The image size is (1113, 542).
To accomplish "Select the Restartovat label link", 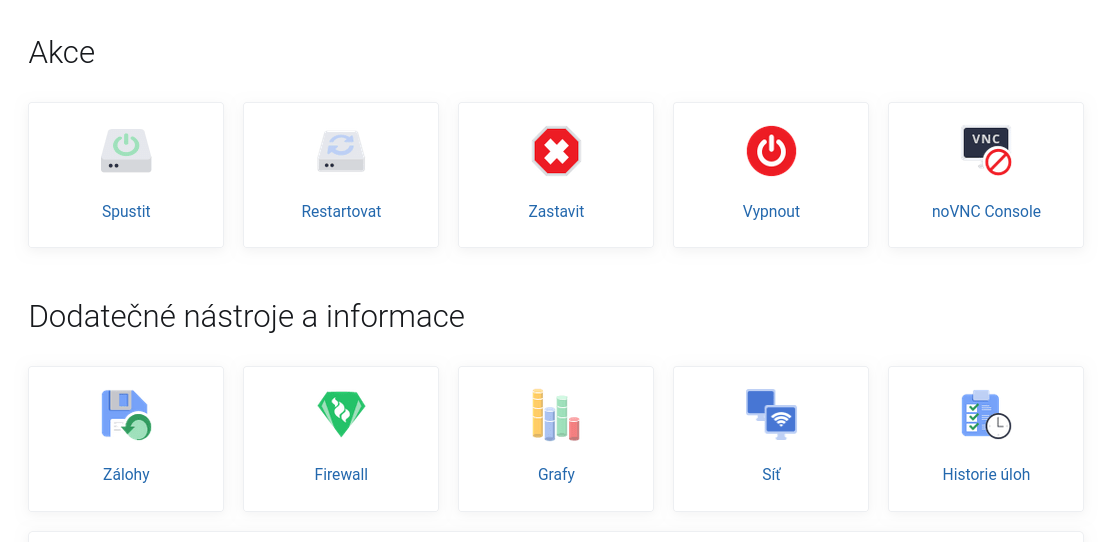I will coord(341,211).
